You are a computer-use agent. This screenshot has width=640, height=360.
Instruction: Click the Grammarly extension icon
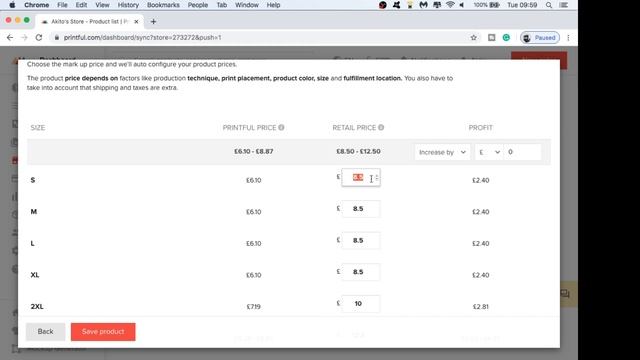506,38
